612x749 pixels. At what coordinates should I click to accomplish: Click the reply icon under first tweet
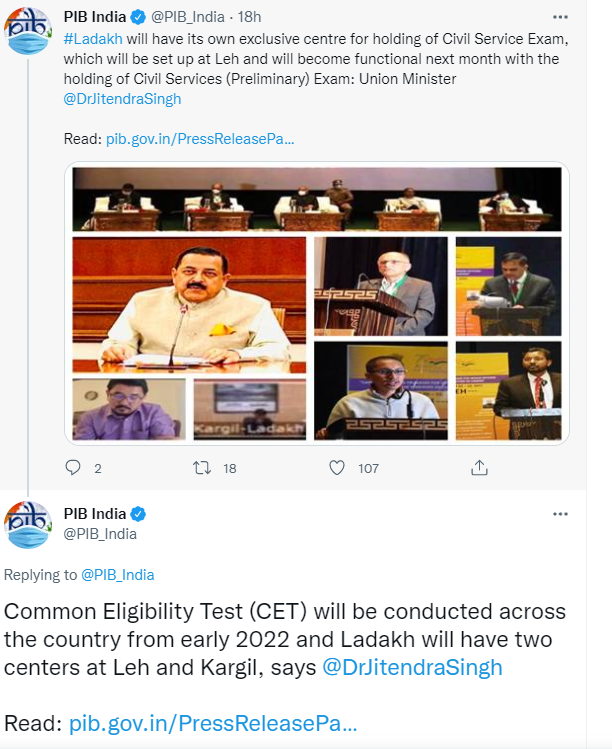[72, 467]
